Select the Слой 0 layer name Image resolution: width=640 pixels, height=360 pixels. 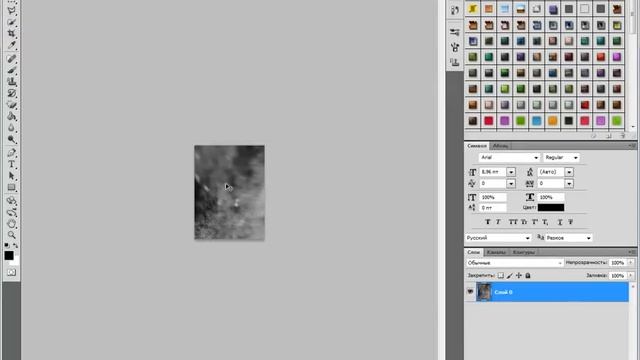pos(503,292)
